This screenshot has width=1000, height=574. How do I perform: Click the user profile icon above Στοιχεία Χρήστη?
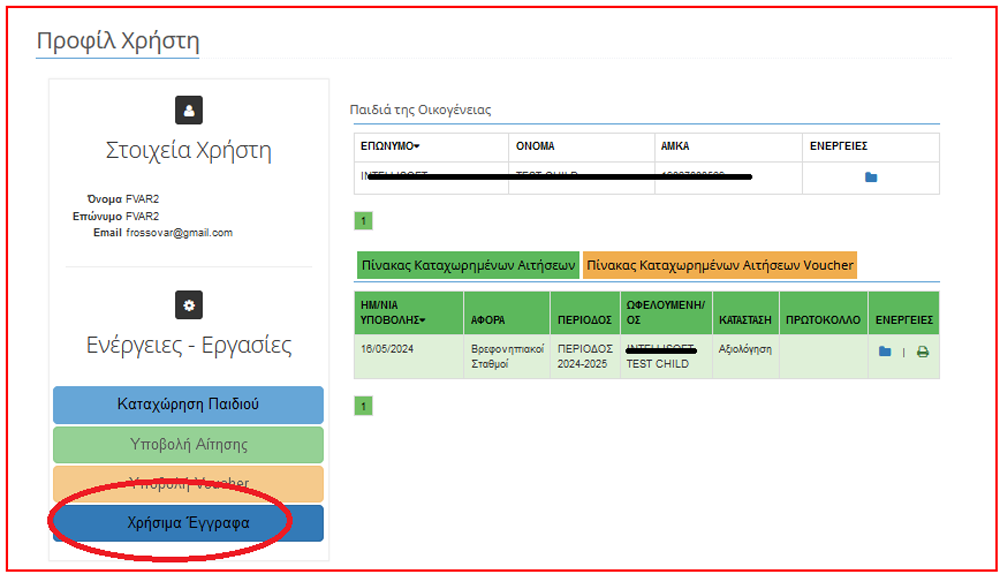pyautogui.click(x=188, y=109)
